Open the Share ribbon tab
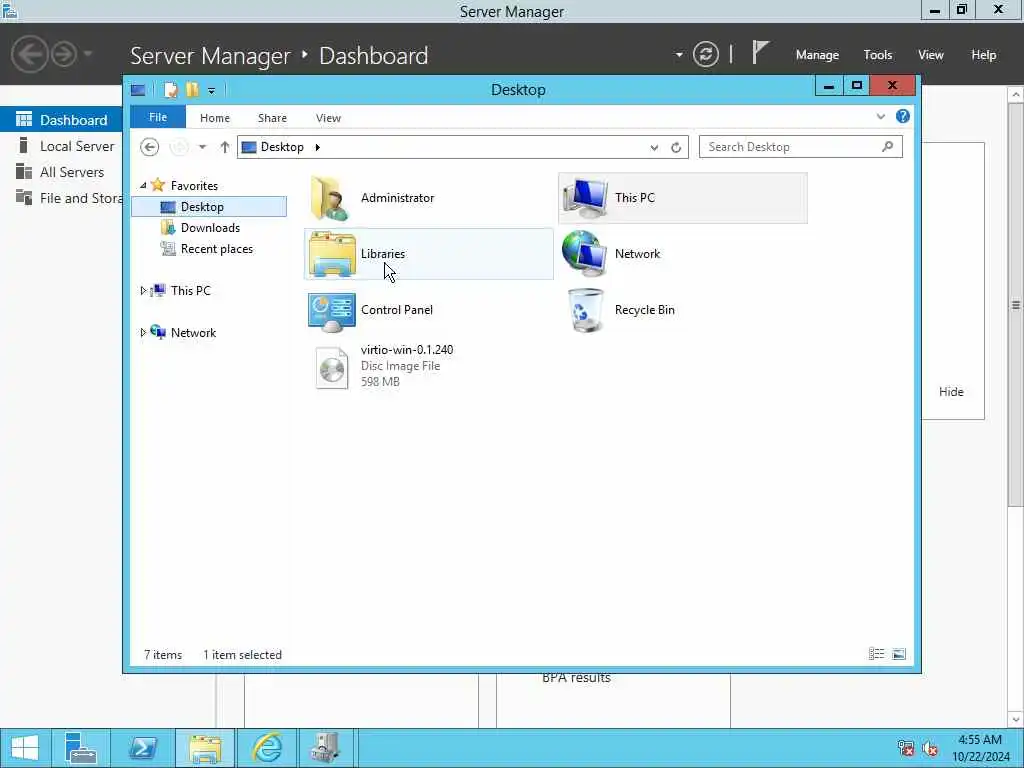Image resolution: width=1024 pixels, height=768 pixels. pyautogui.click(x=272, y=118)
